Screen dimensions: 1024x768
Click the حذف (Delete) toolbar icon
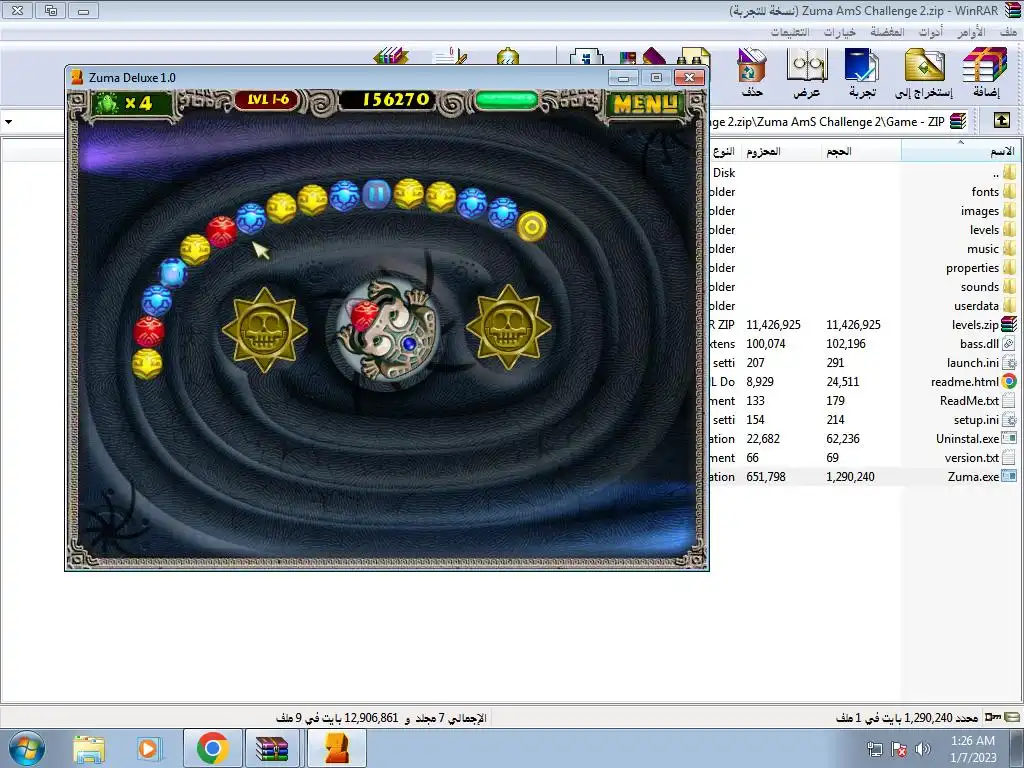pos(752,72)
